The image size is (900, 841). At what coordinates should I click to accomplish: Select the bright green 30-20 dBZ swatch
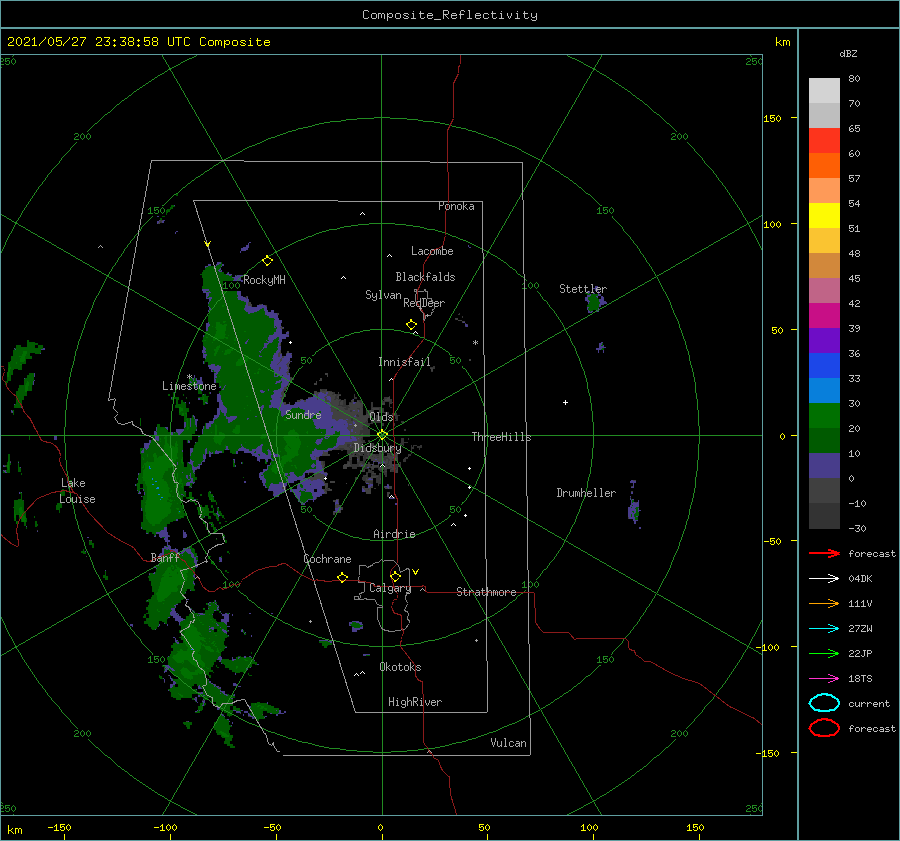[824, 416]
